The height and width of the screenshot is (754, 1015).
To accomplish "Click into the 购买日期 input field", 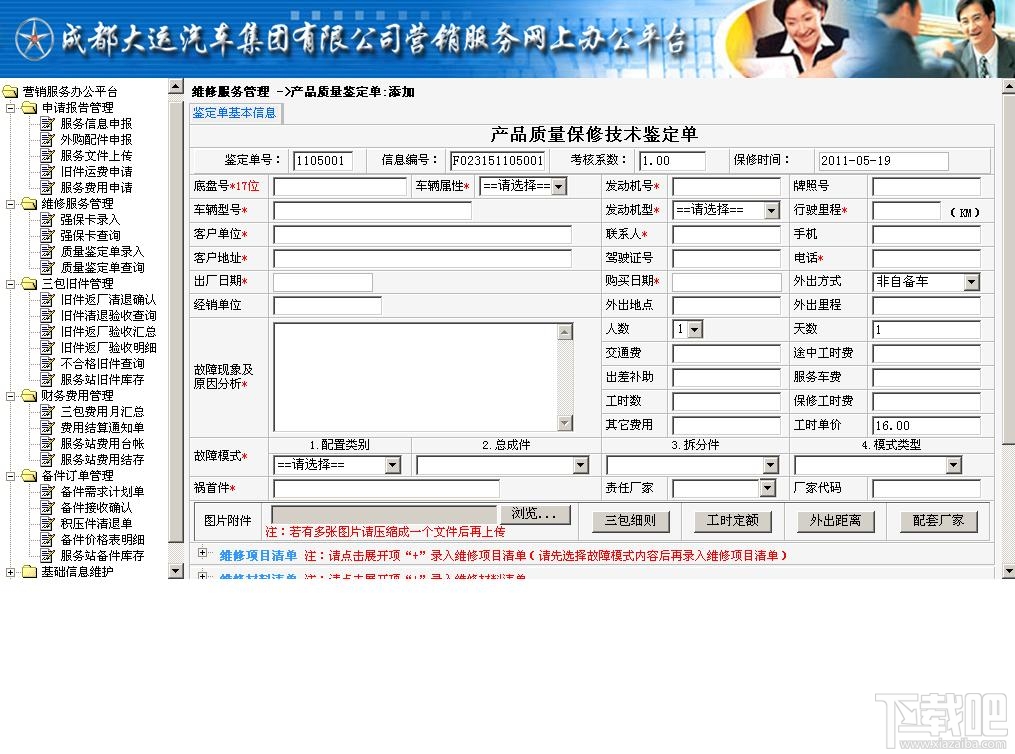I will click(726, 282).
